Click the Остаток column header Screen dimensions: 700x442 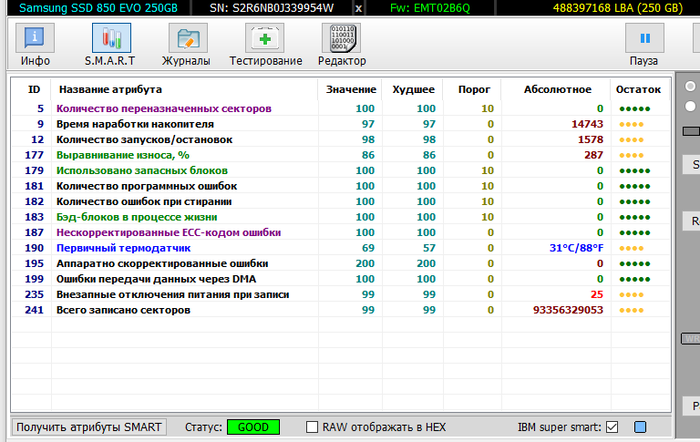[638, 90]
